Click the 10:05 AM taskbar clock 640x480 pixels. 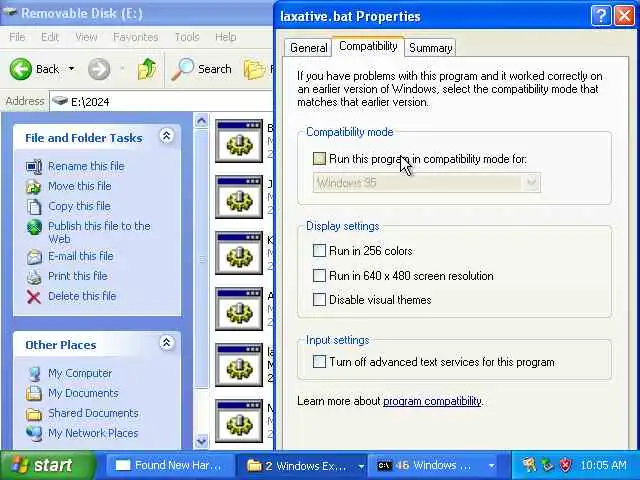(603, 465)
